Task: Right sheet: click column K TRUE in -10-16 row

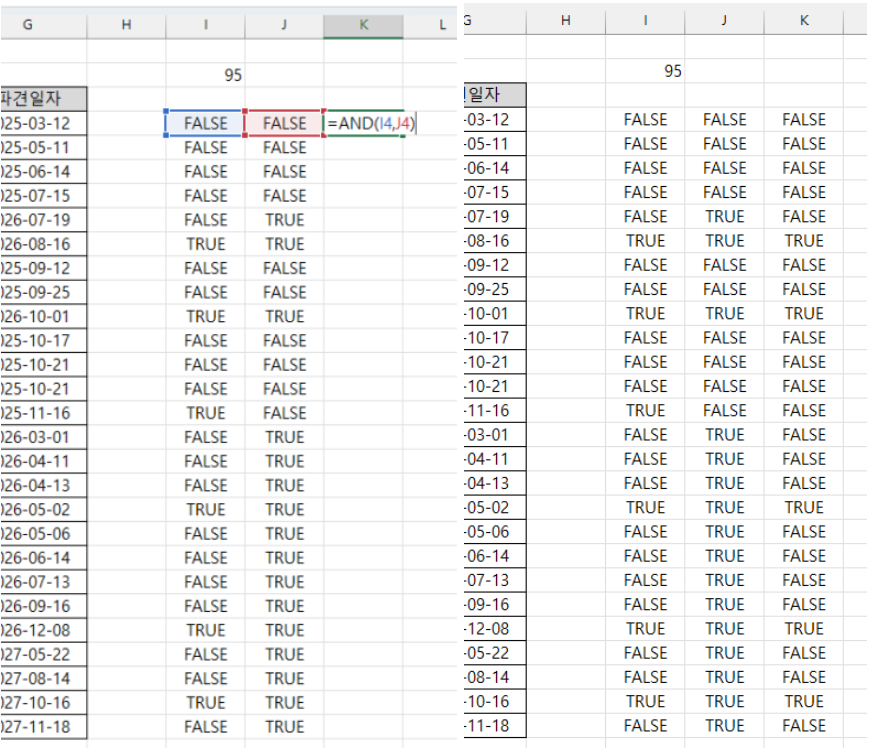Action: [x=804, y=701]
